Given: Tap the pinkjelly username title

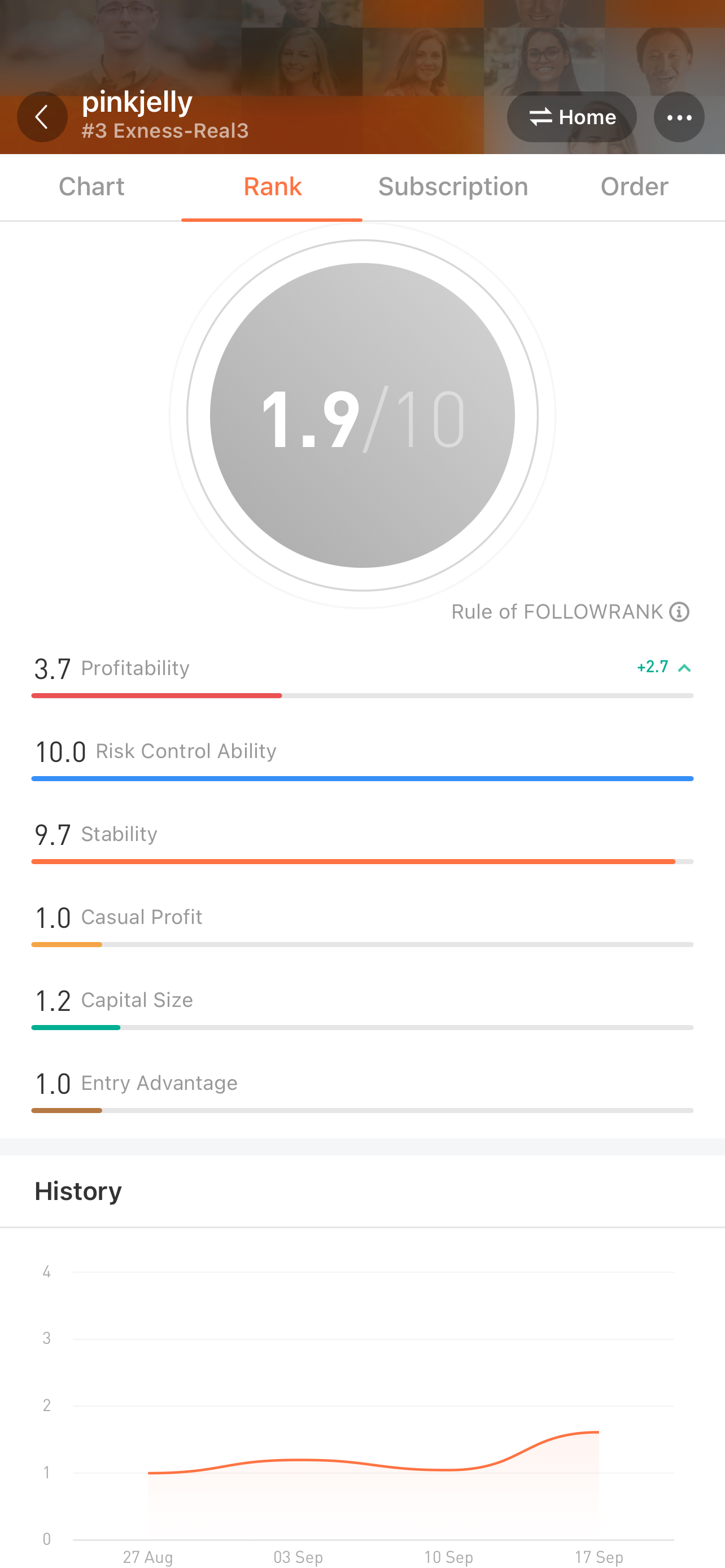Looking at the screenshot, I should click(137, 101).
